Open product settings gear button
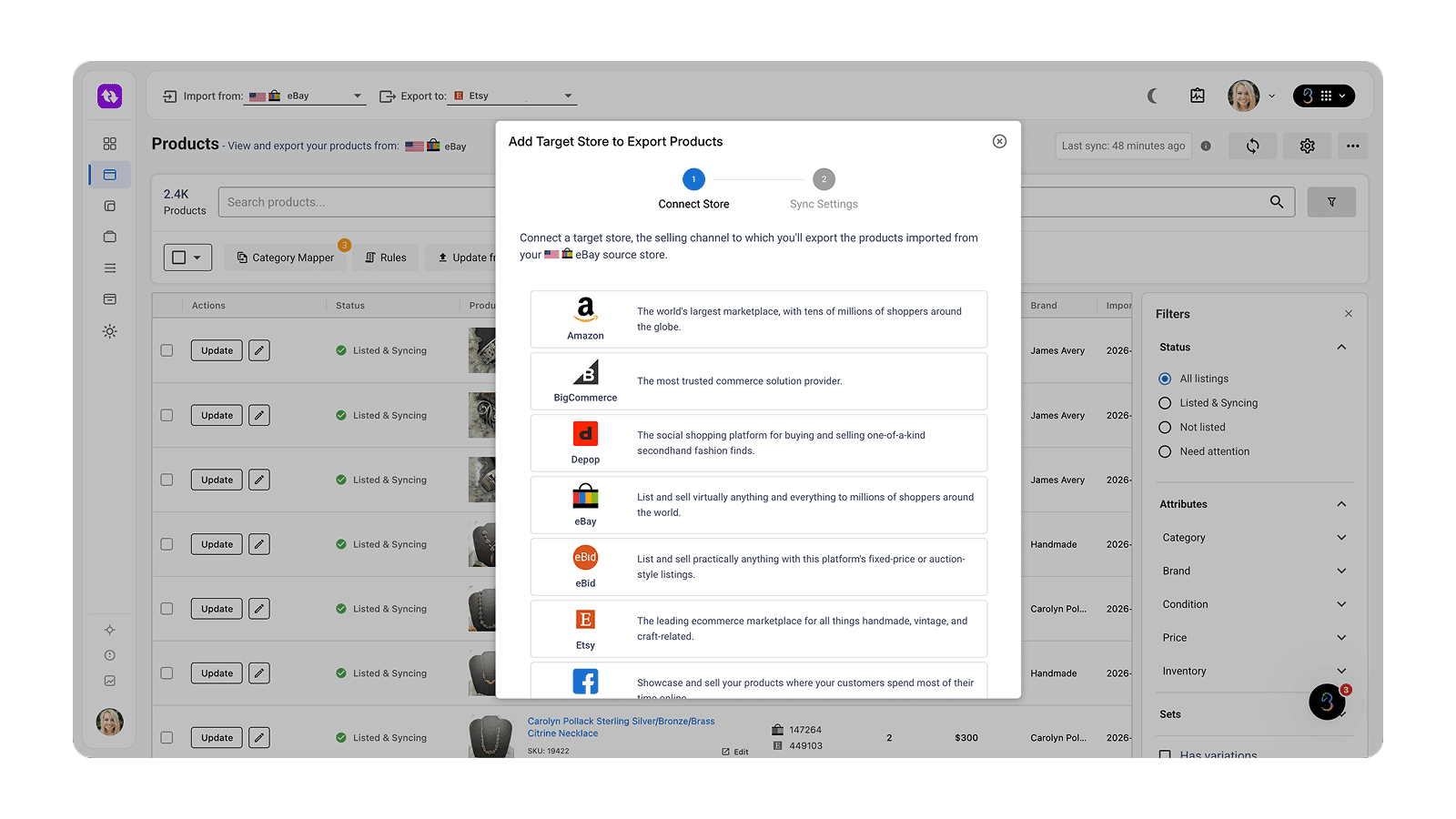1456x819 pixels. click(x=1308, y=146)
